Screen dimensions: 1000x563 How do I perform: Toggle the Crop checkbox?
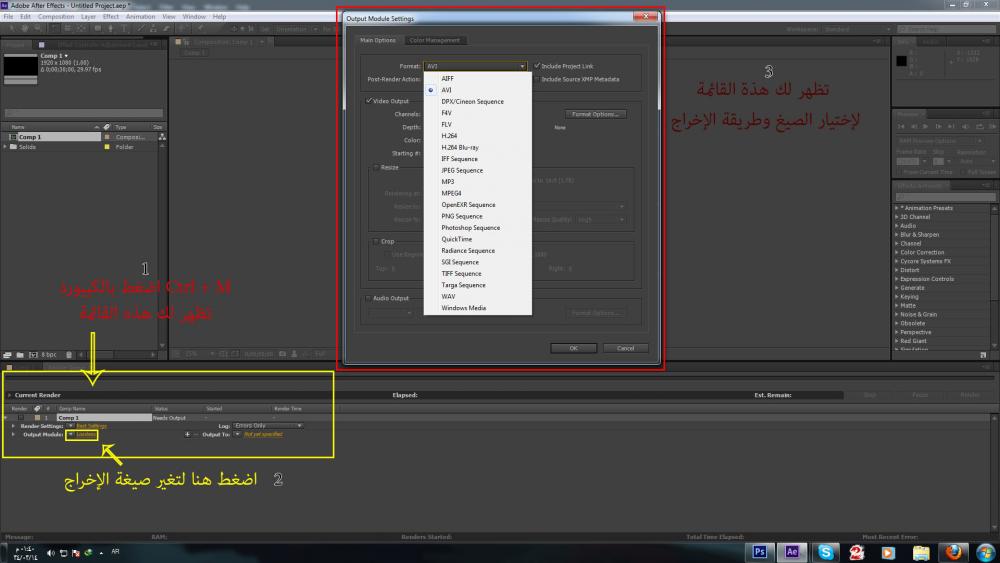tap(376, 241)
